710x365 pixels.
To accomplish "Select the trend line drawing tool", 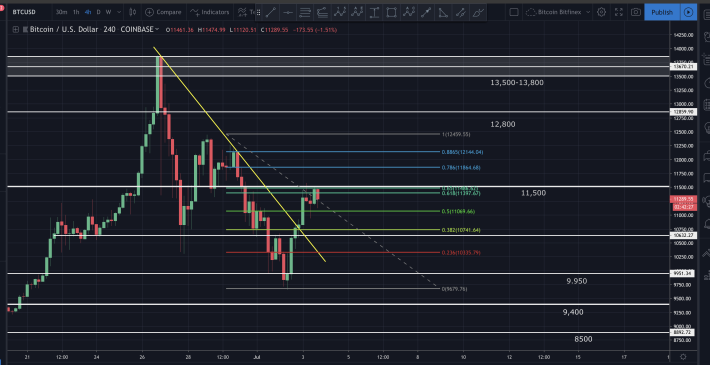I will (x=271, y=12).
